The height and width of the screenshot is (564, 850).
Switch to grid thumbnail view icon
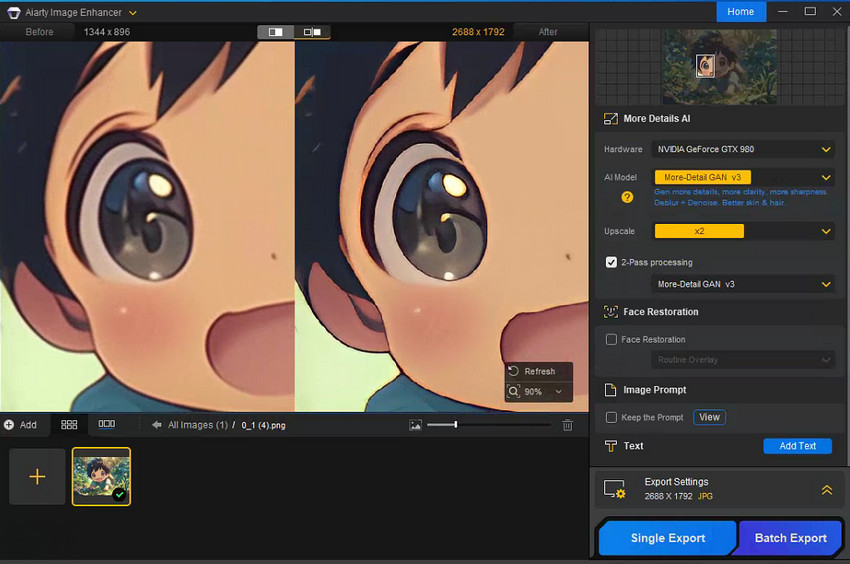(69, 425)
